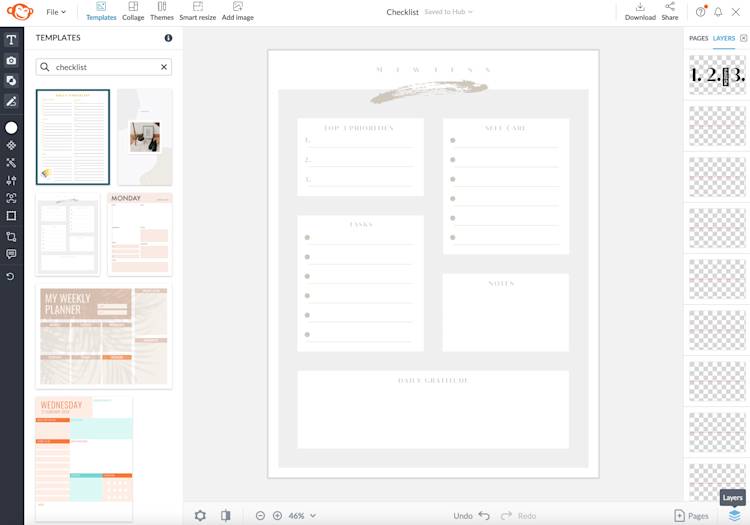The height and width of the screenshot is (525, 750).
Task: Click the TASKS heading on canvas
Action: (361, 224)
